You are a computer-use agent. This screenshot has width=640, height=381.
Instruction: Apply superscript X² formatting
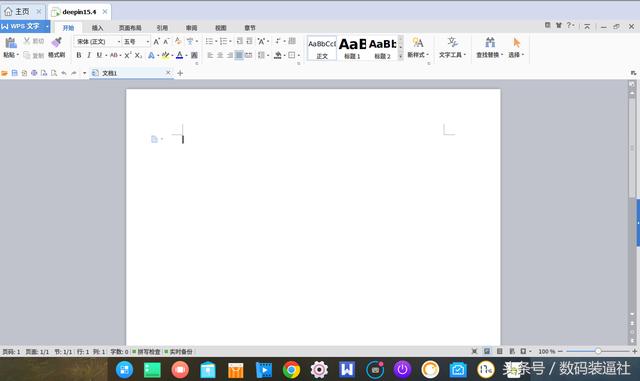point(128,55)
